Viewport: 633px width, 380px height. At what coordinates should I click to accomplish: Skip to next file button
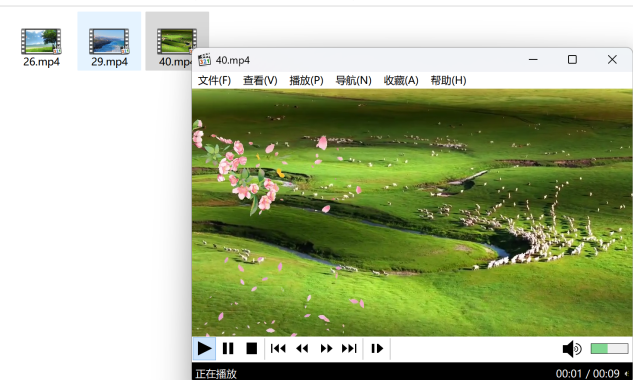pos(349,349)
